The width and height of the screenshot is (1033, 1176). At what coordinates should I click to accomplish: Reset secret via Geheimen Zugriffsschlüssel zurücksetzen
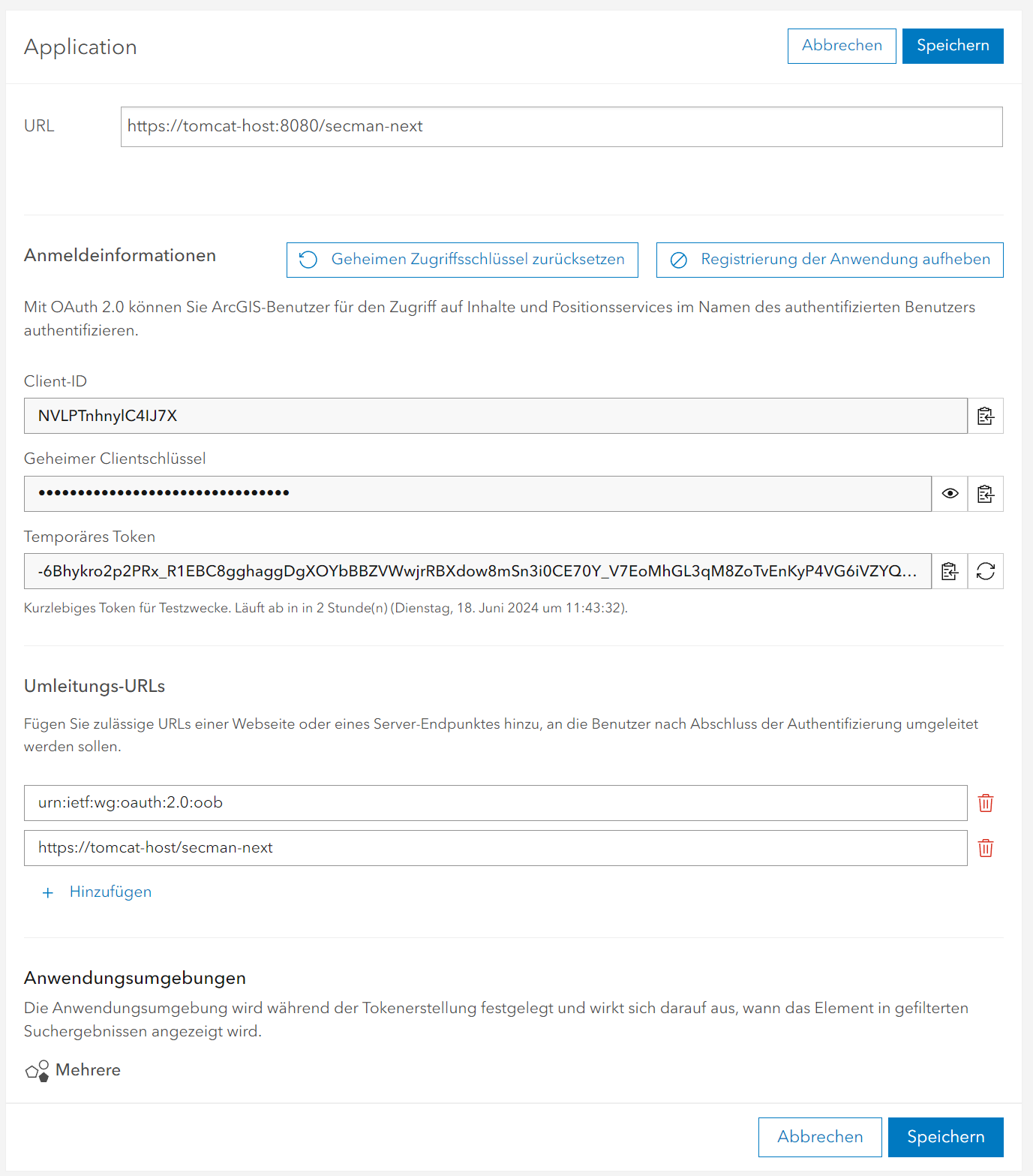pos(462,260)
